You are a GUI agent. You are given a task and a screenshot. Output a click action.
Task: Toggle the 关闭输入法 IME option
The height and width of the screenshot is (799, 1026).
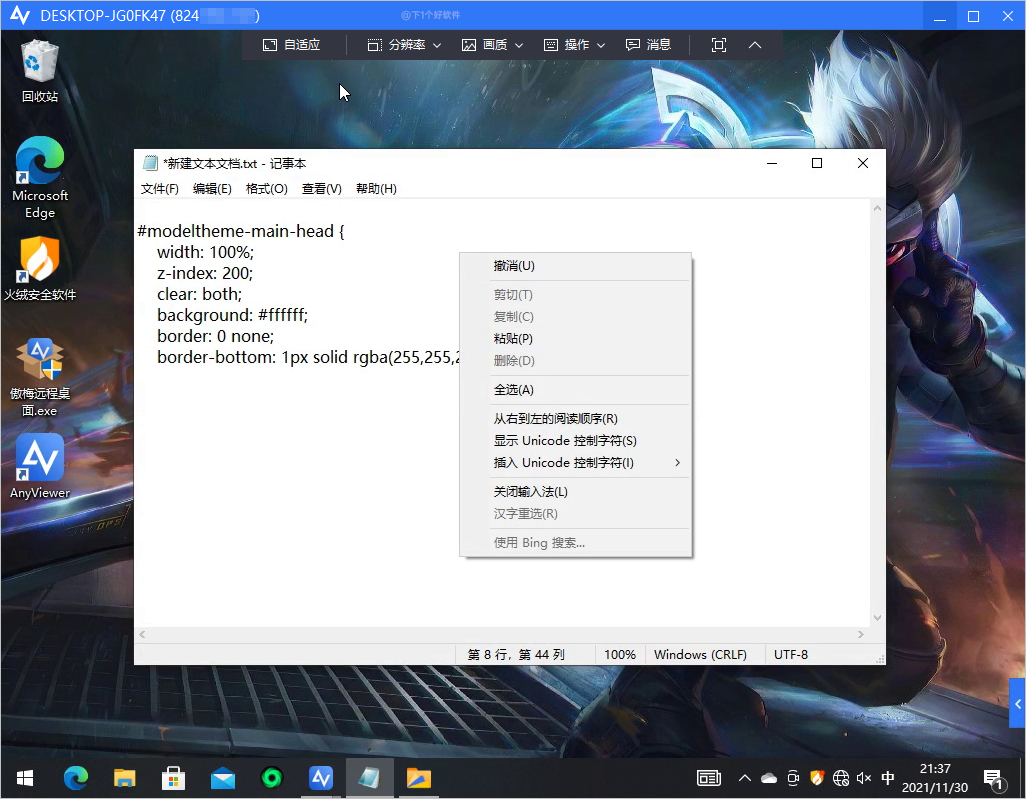(x=530, y=492)
